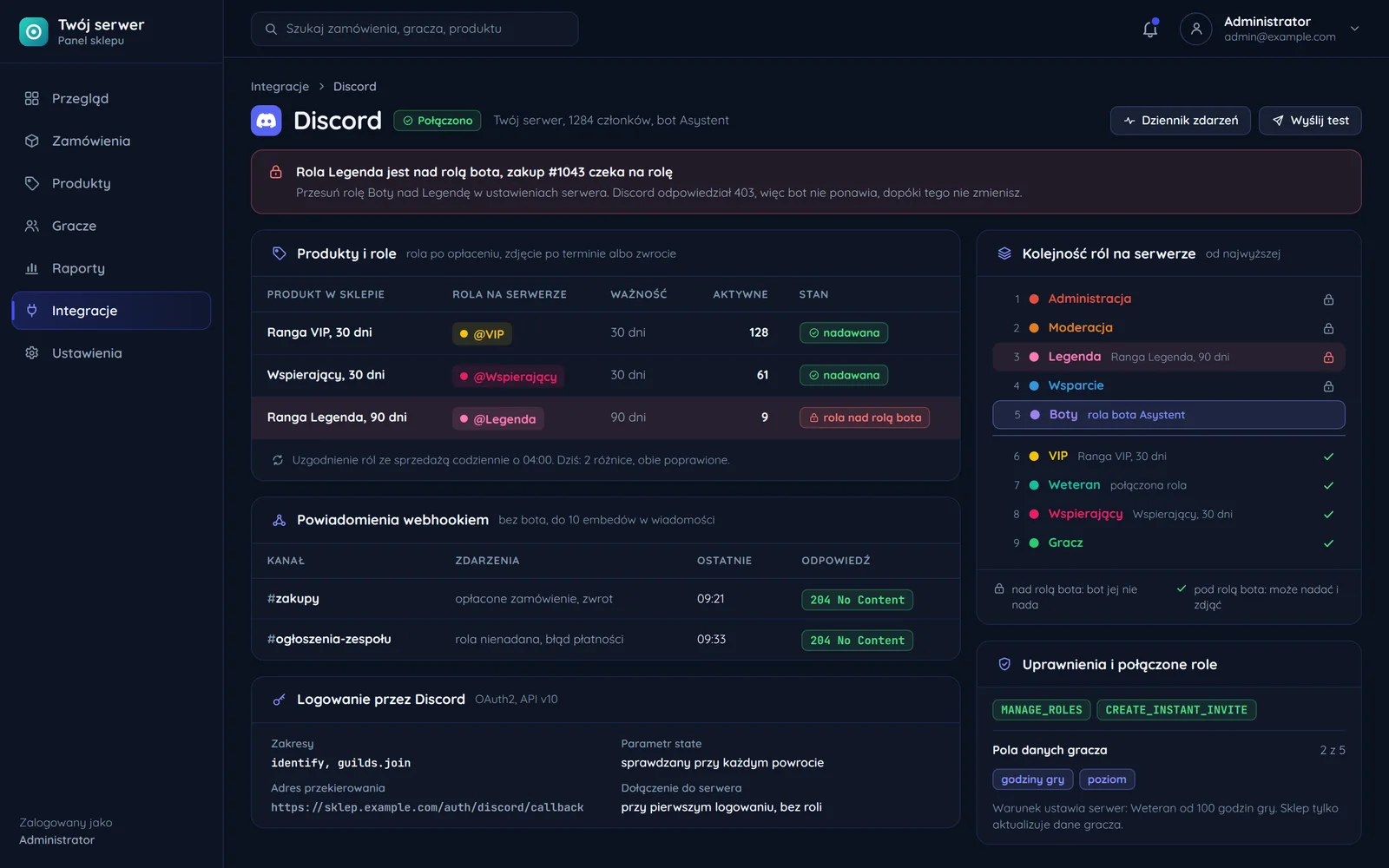
Task: Open Zamówienia in the sidebar
Action: 111,141
